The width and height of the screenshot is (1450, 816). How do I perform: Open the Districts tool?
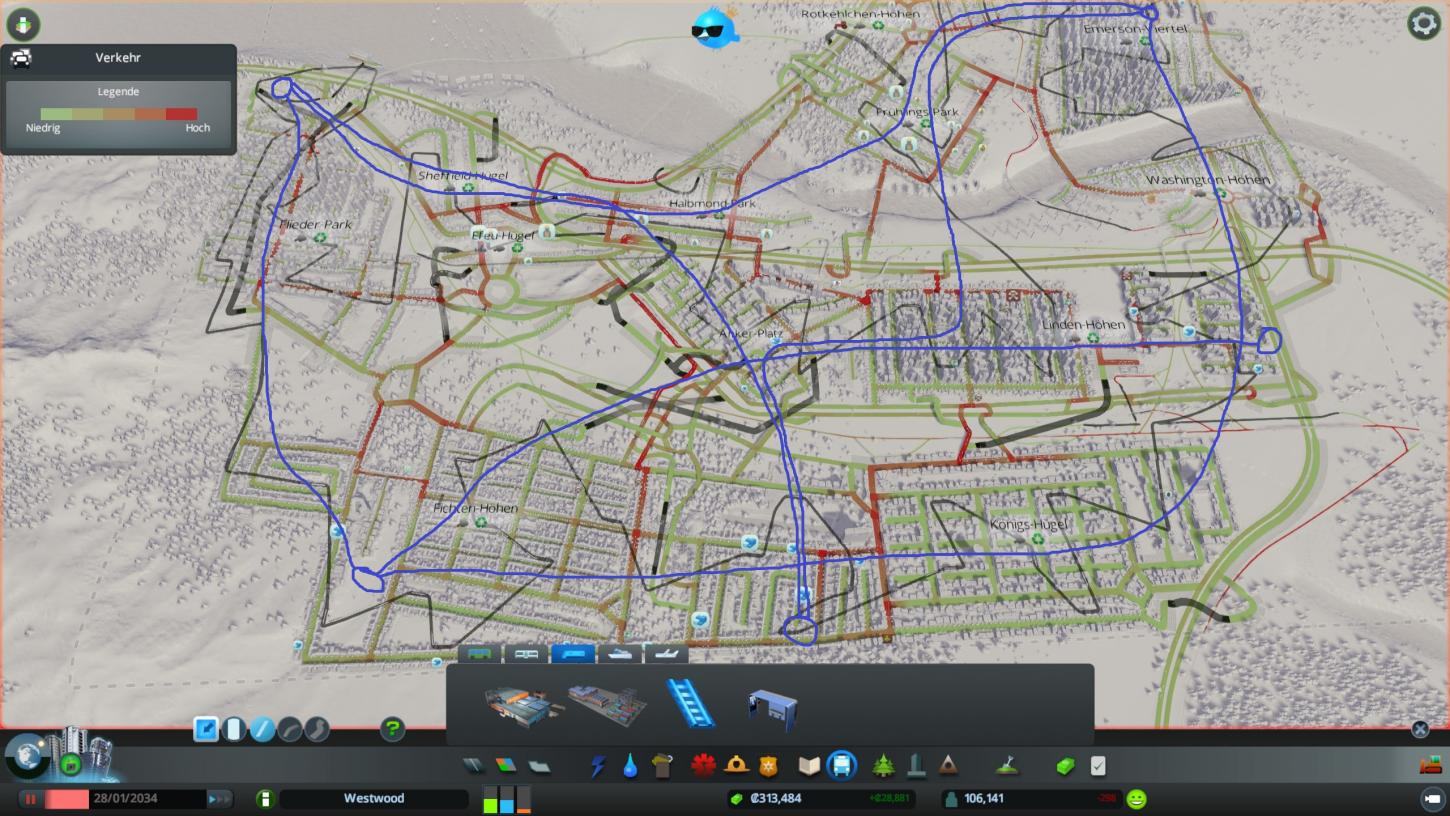[539, 766]
